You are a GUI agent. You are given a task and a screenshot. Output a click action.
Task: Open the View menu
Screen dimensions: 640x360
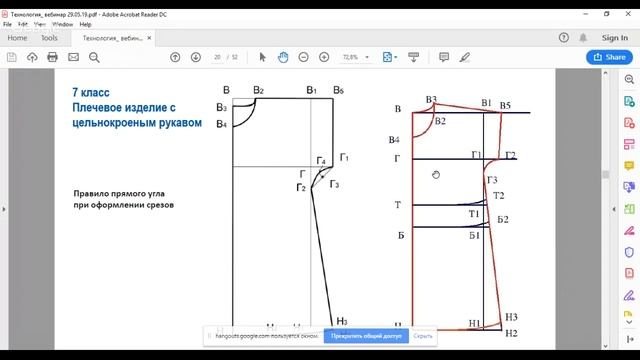point(40,24)
